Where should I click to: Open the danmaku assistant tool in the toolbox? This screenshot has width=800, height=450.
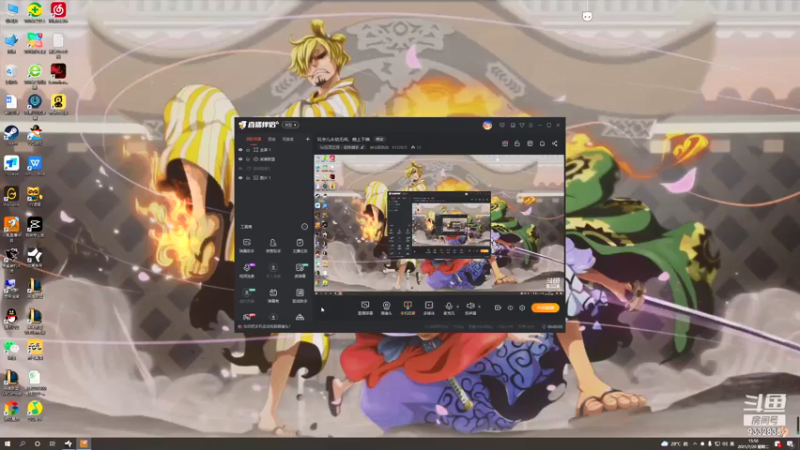247,245
